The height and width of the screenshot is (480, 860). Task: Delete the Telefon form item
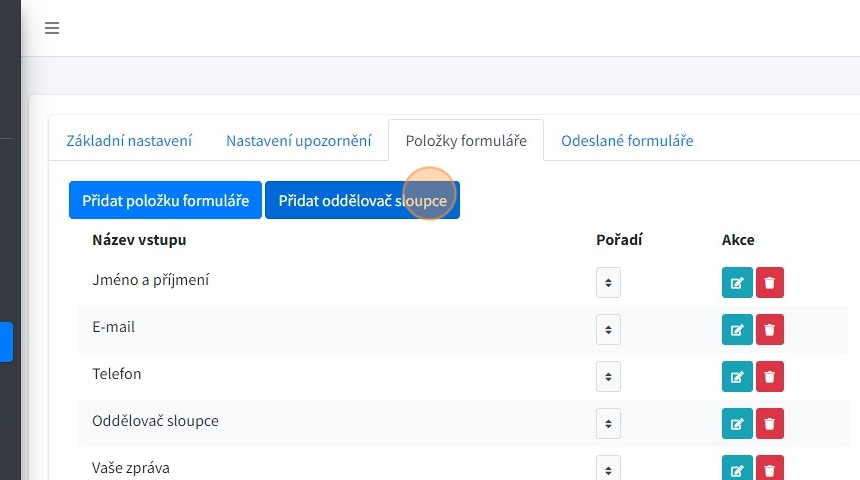point(770,376)
